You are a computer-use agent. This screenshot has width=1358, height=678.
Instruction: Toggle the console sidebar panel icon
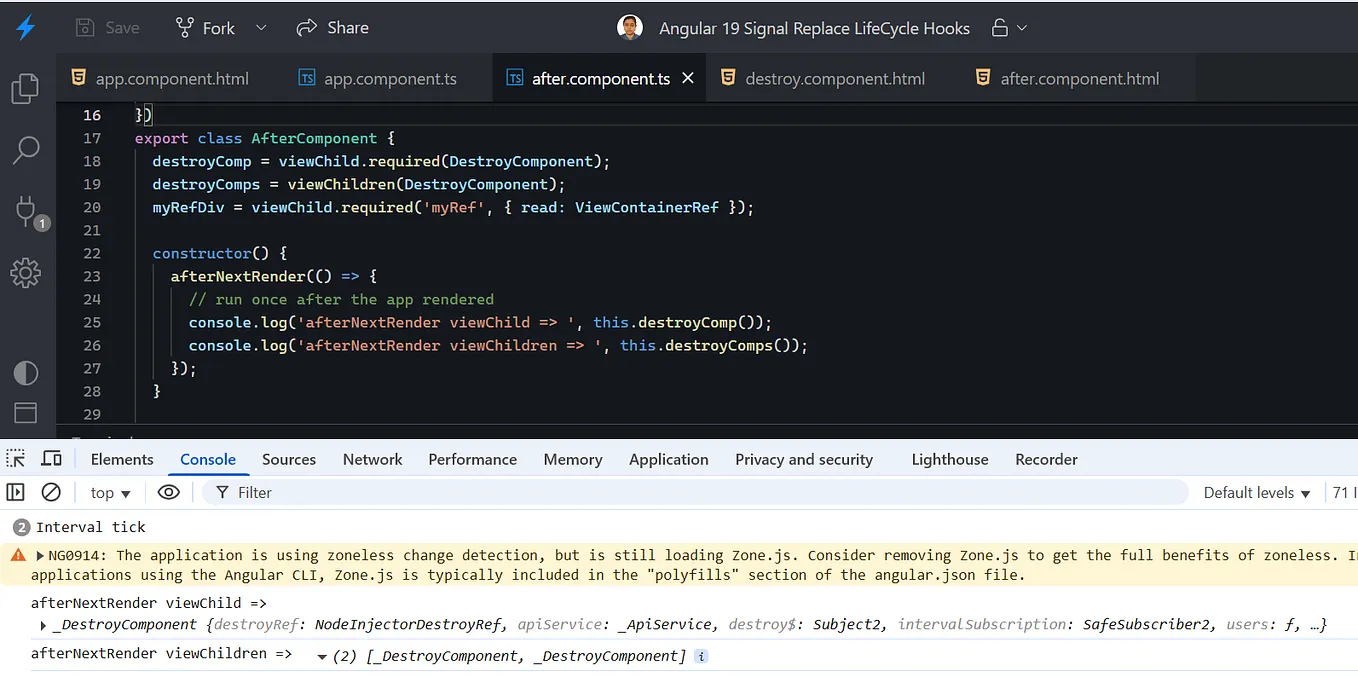(x=15, y=492)
